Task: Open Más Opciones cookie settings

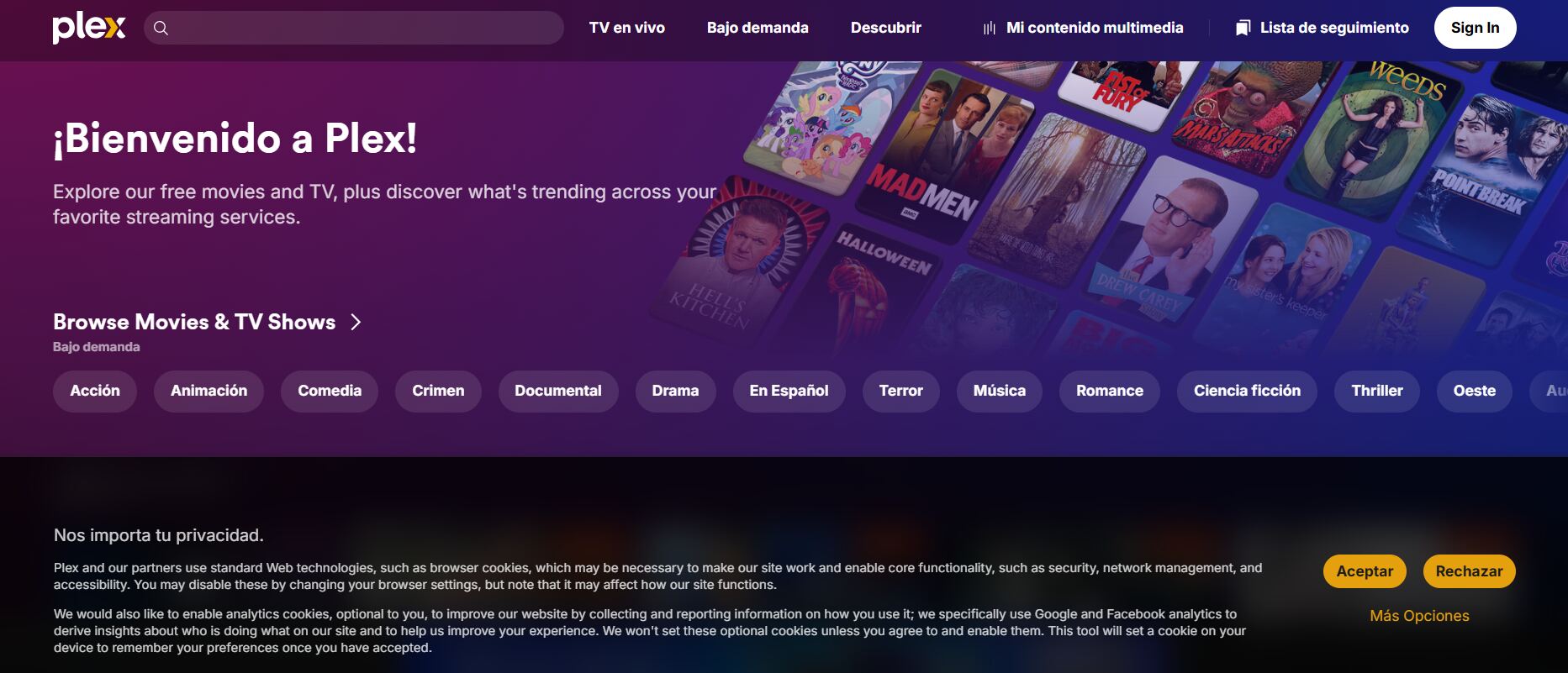Action: [1419, 616]
